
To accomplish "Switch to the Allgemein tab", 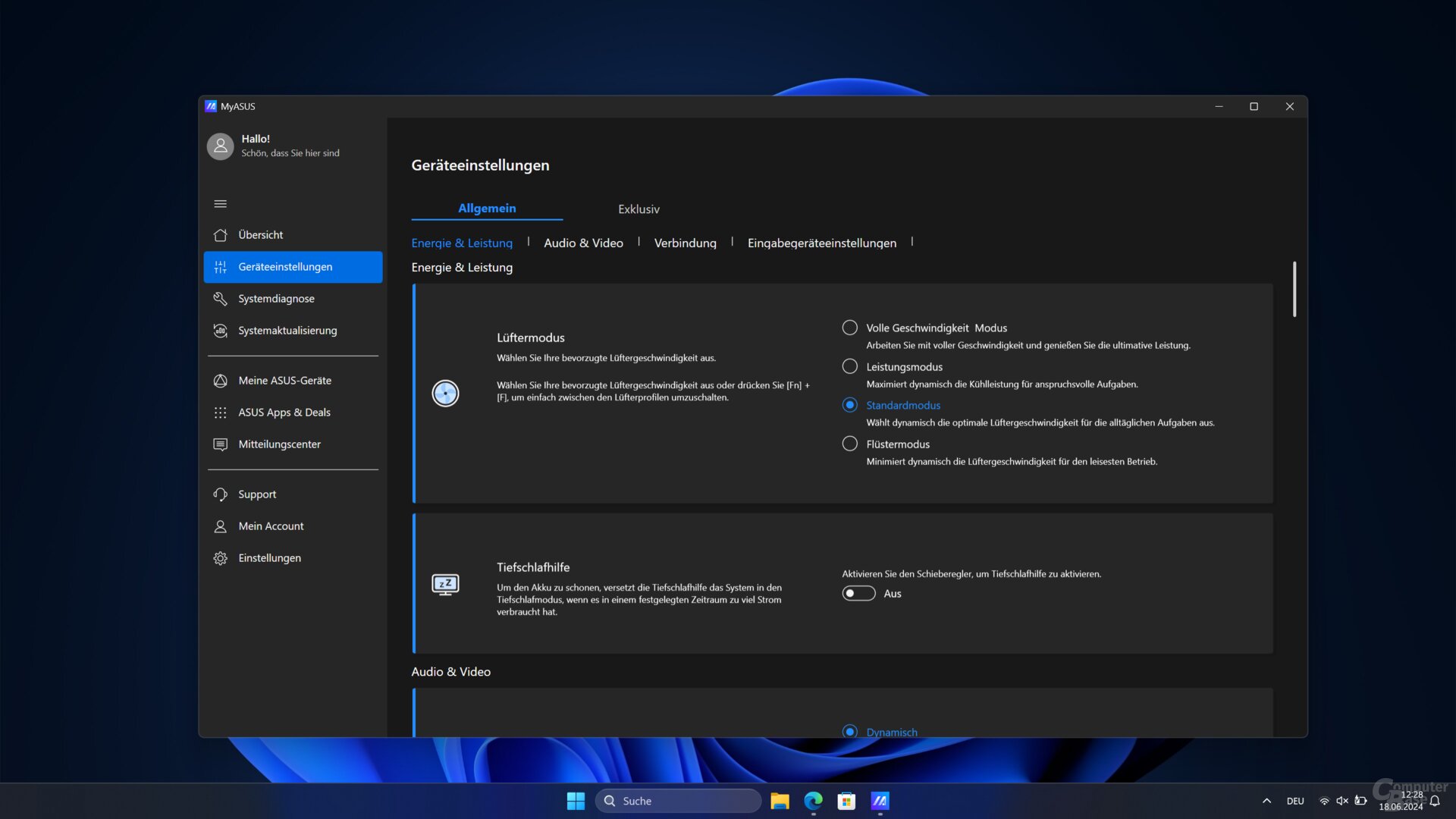I will (x=487, y=209).
